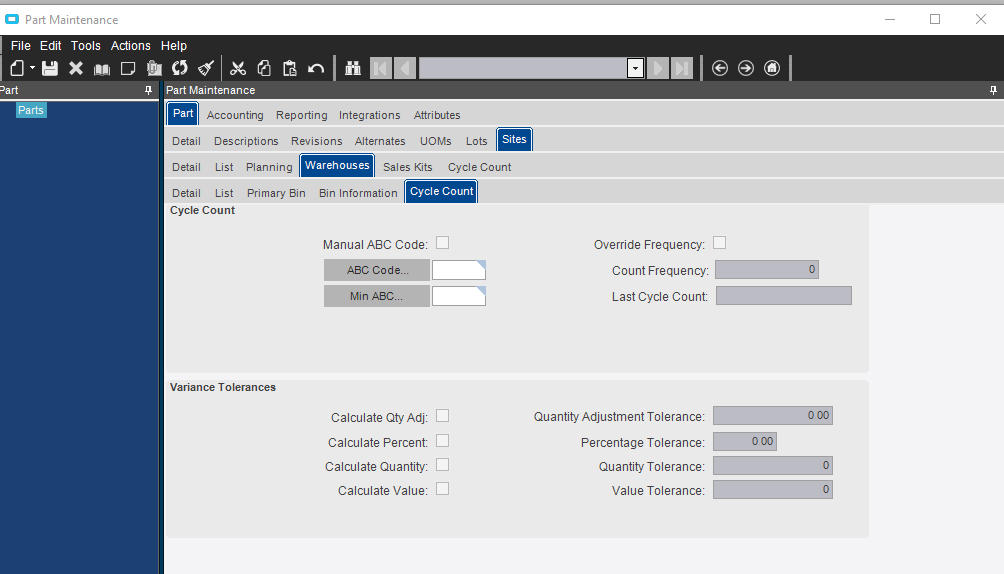Viewport: 1004px width, 574px height.
Task: Click the Min ABC... button
Action: 376,296
